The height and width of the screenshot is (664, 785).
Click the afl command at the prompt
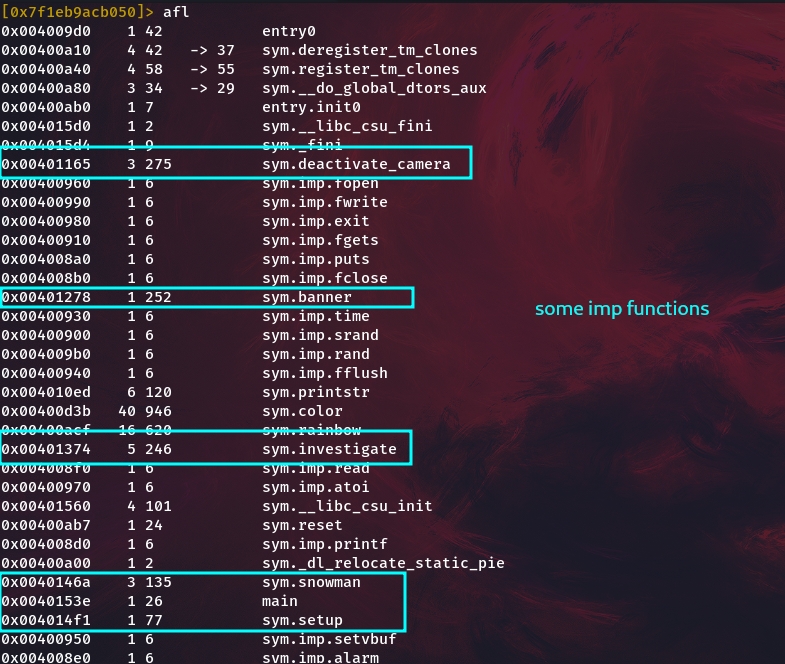pyautogui.click(x=176, y=12)
